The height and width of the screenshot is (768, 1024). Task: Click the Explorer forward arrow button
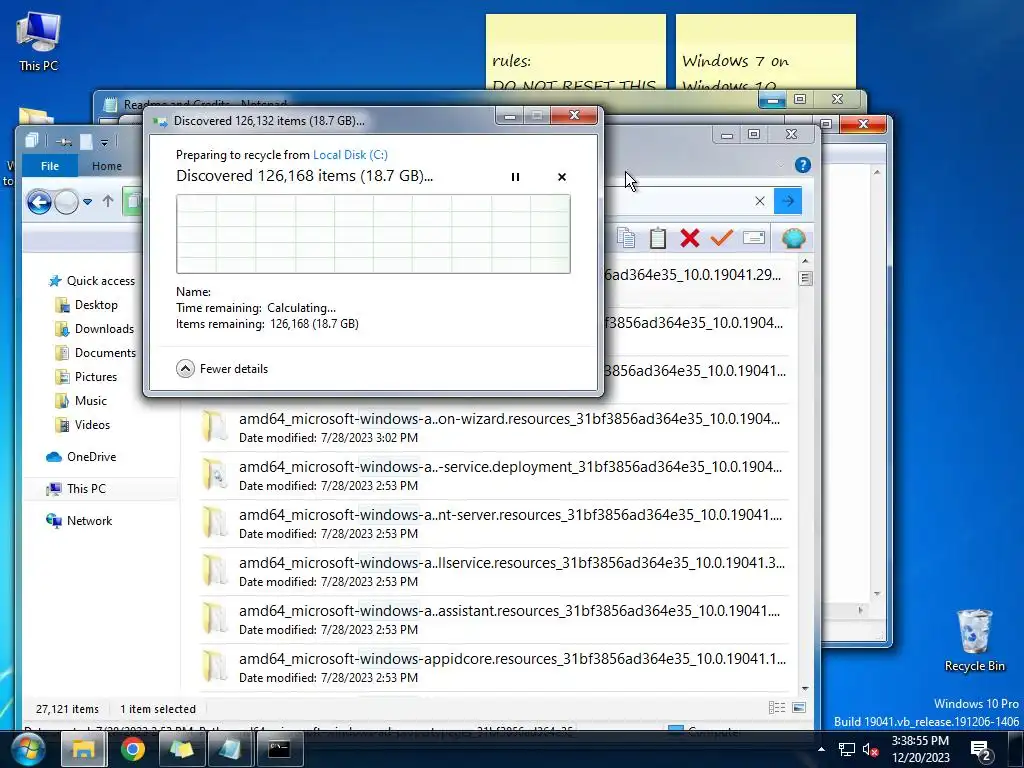coord(66,202)
